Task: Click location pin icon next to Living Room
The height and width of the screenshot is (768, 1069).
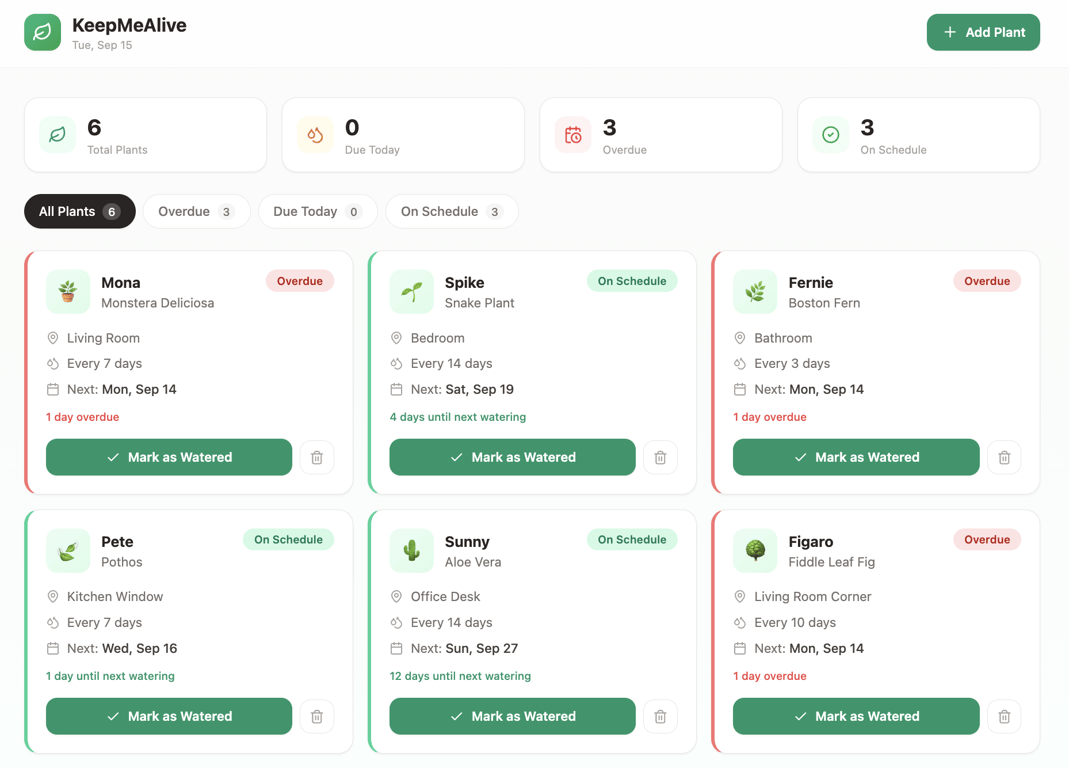Action: click(52, 338)
